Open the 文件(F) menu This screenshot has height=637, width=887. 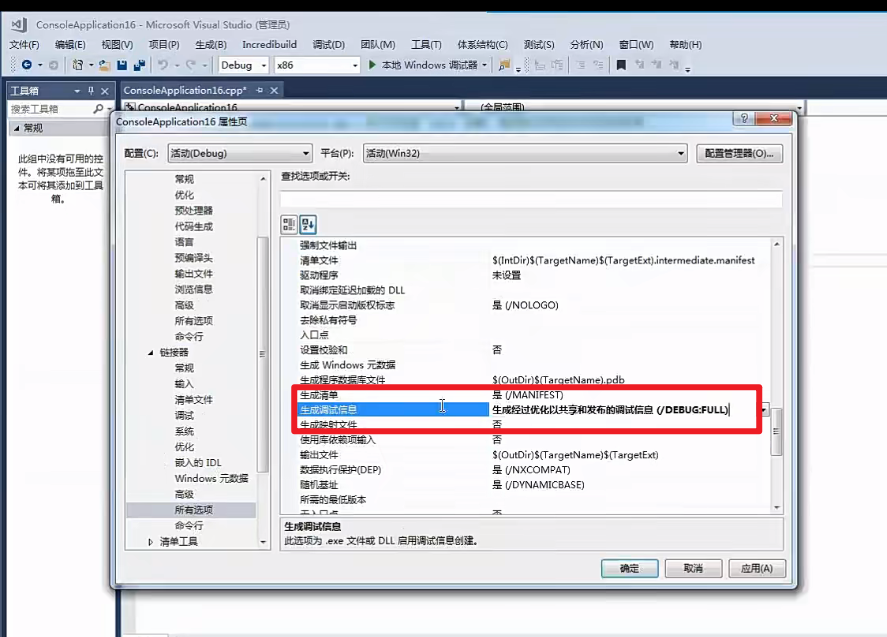coord(24,45)
